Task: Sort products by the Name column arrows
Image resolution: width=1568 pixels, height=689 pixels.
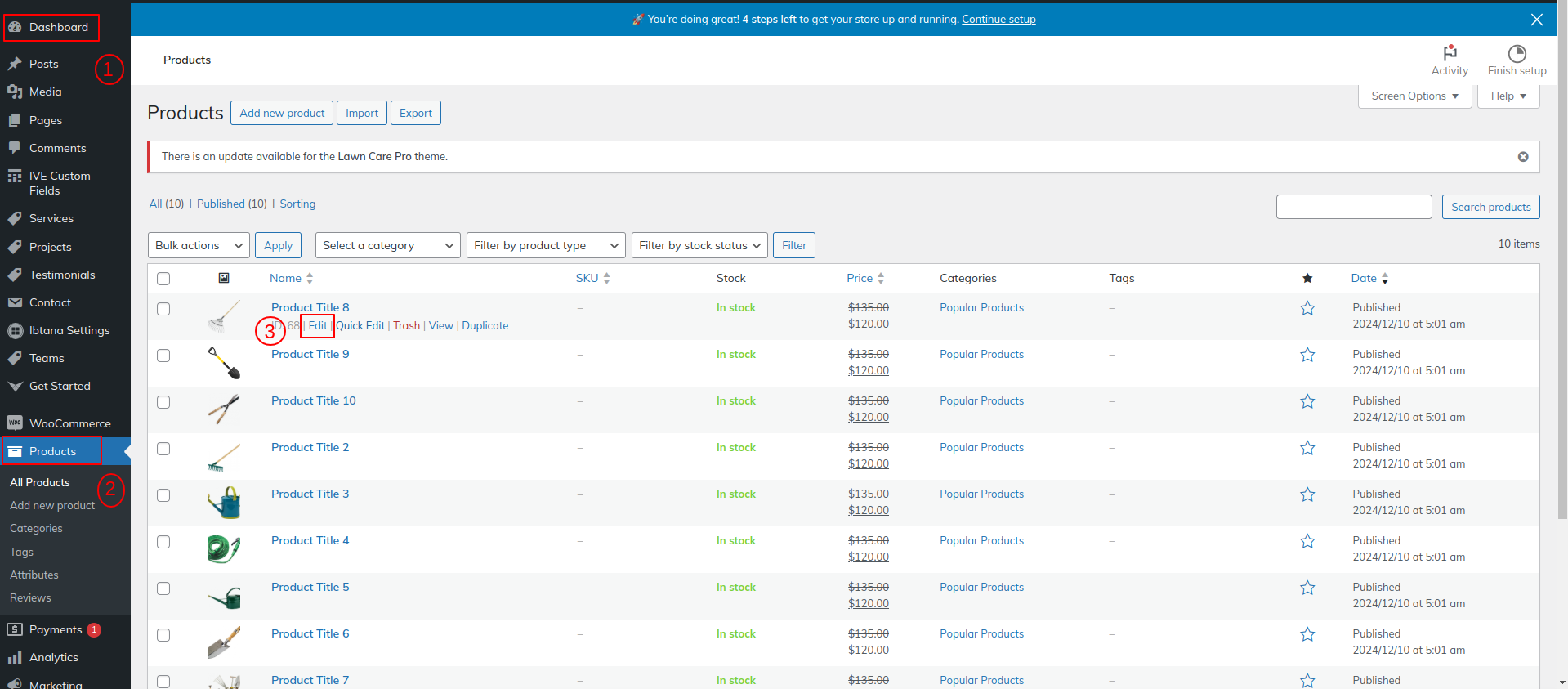Action: pyautogui.click(x=310, y=279)
